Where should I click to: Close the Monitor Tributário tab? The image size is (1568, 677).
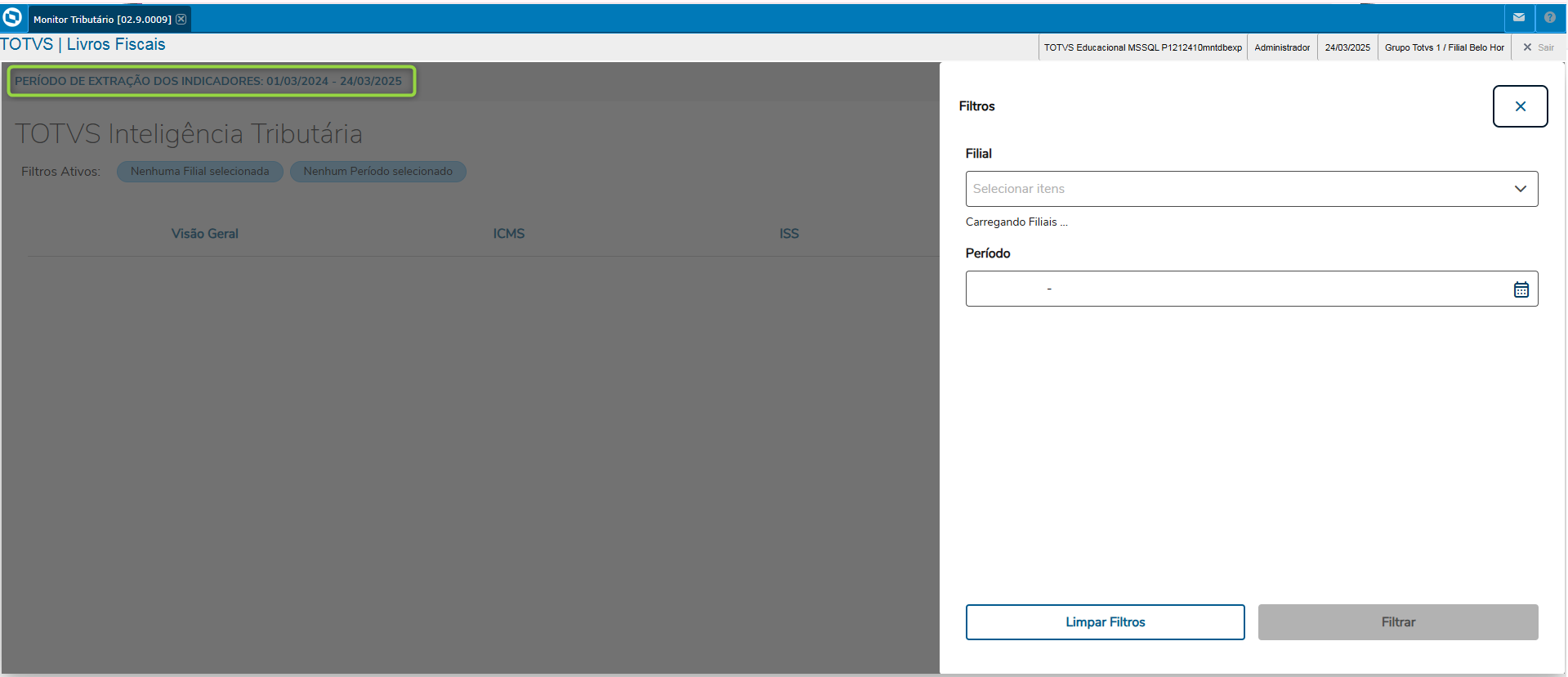[181, 19]
